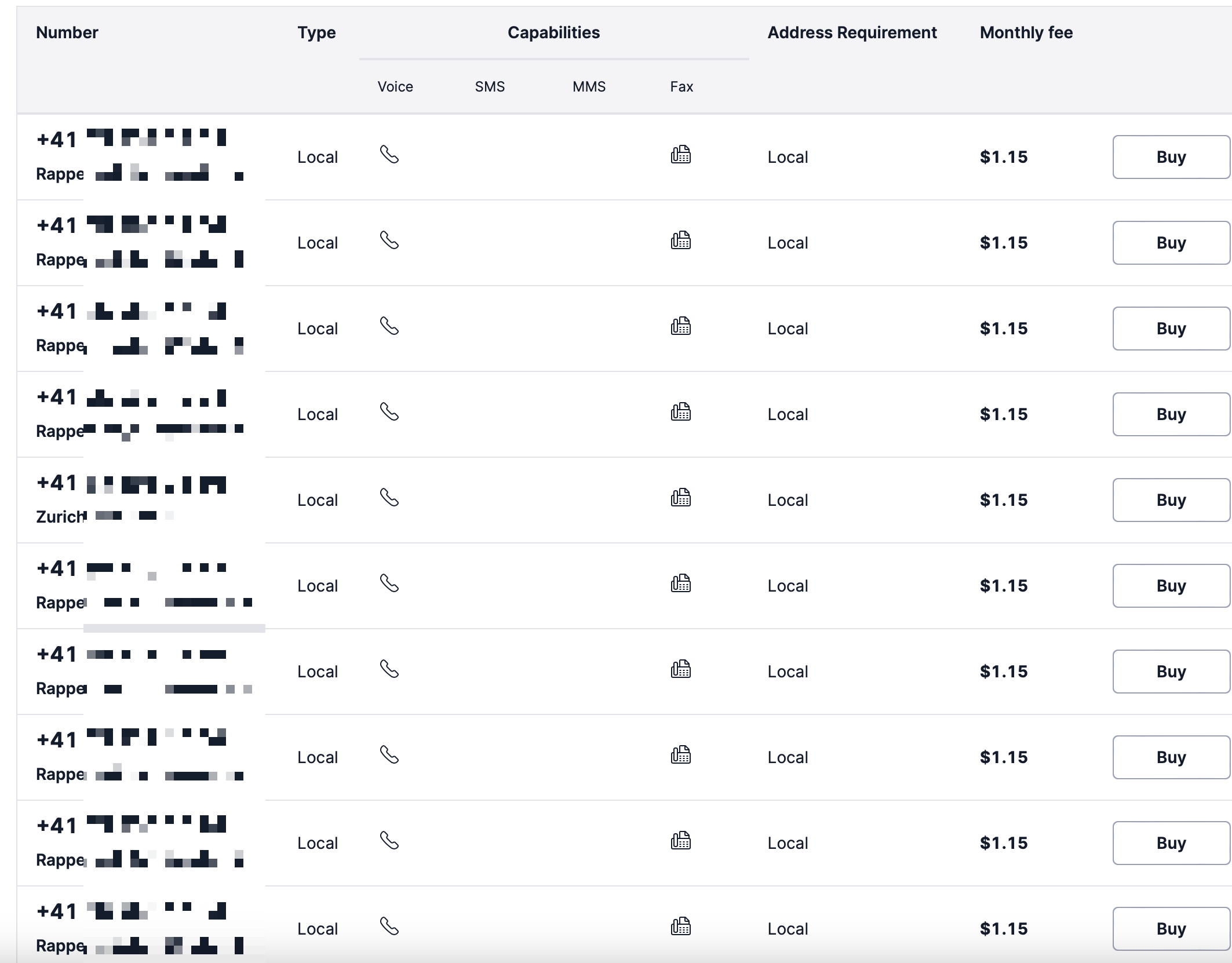Viewport: 1232px width, 963px height.
Task: Click the fax icon in the fourth row
Action: pos(680,412)
